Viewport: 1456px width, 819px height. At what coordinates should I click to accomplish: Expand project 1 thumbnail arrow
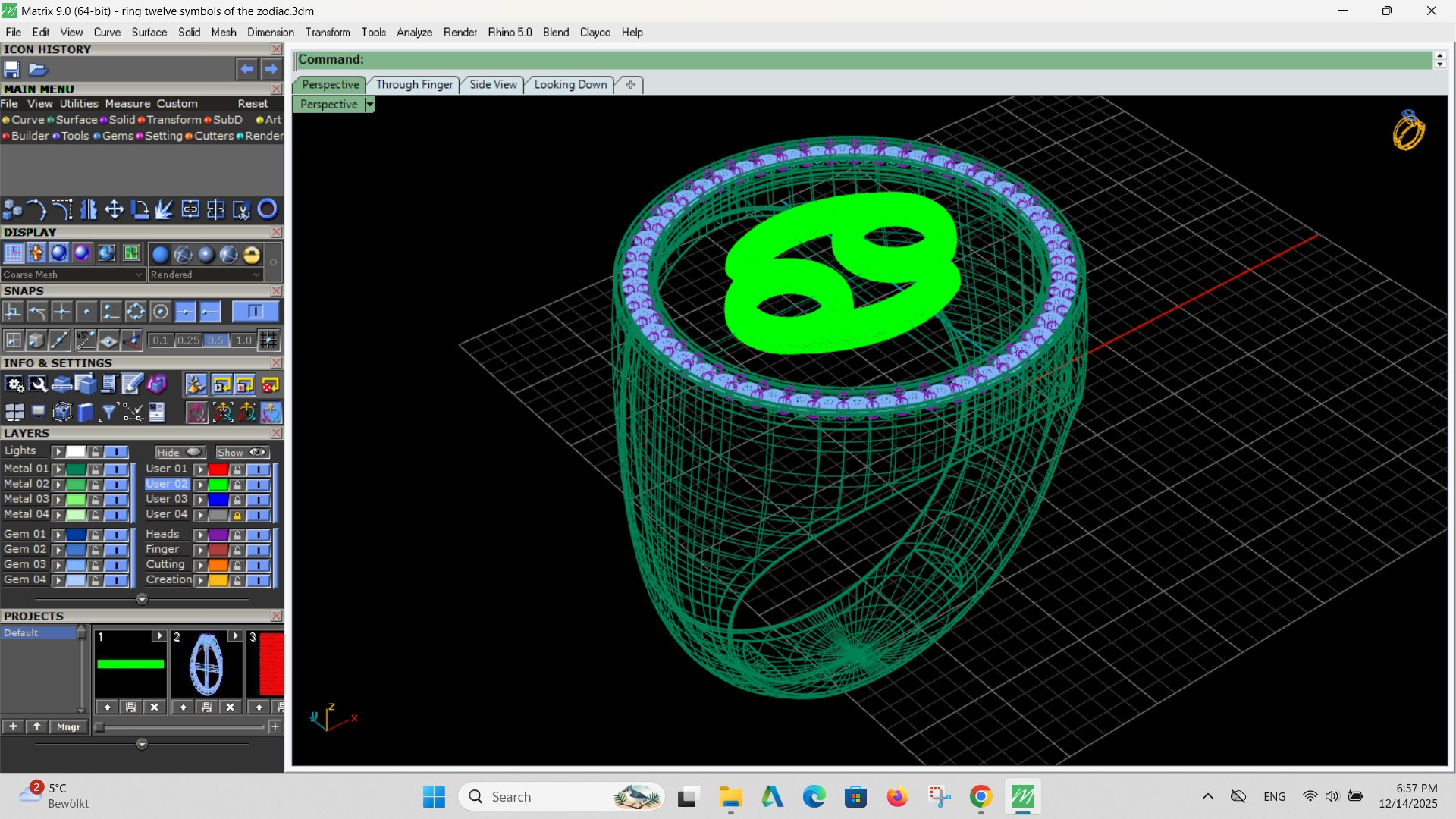pos(158,636)
